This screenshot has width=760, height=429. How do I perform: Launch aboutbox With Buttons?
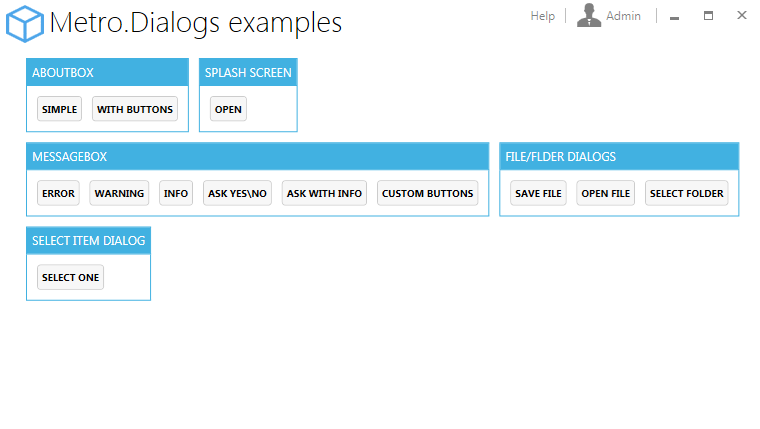click(135, 109)
